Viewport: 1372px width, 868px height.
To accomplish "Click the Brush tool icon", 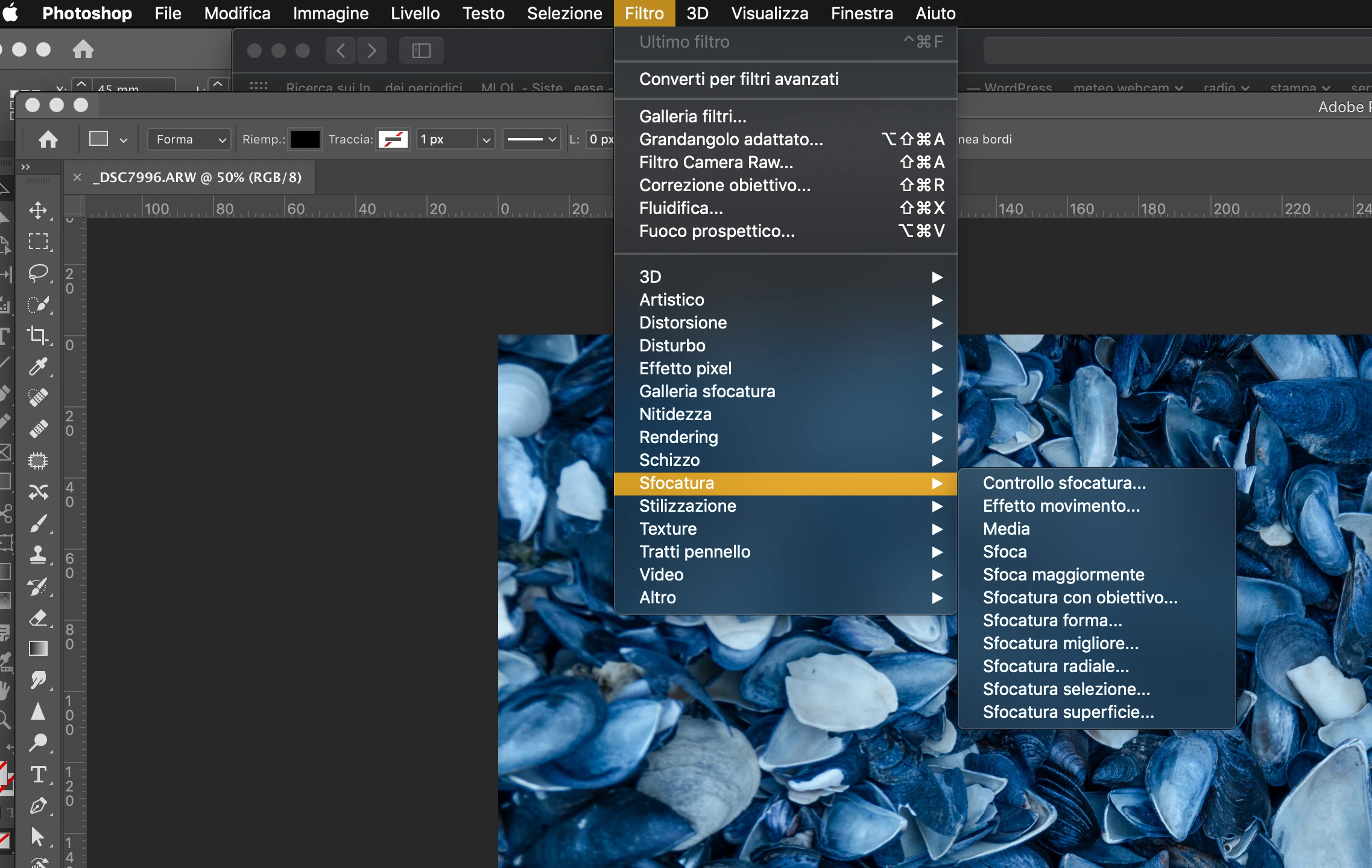I will 38,523.
